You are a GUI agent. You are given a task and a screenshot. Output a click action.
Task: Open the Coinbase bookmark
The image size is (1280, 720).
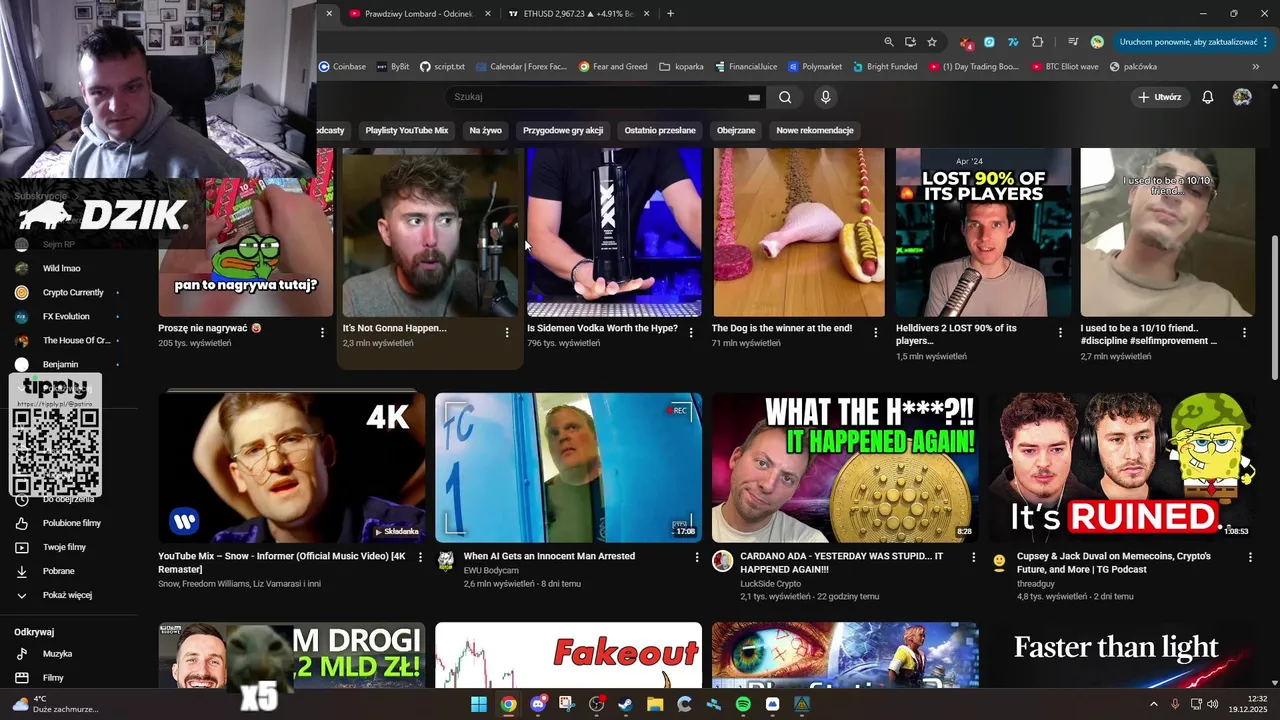tap(342, 67)
